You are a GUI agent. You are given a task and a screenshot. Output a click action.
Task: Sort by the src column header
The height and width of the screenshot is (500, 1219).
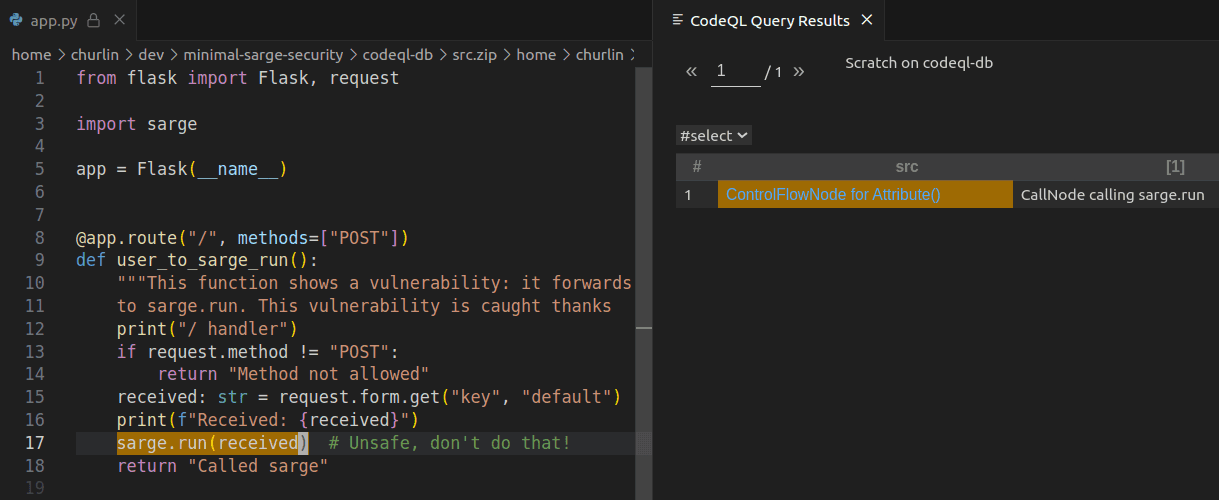[906, 167]
